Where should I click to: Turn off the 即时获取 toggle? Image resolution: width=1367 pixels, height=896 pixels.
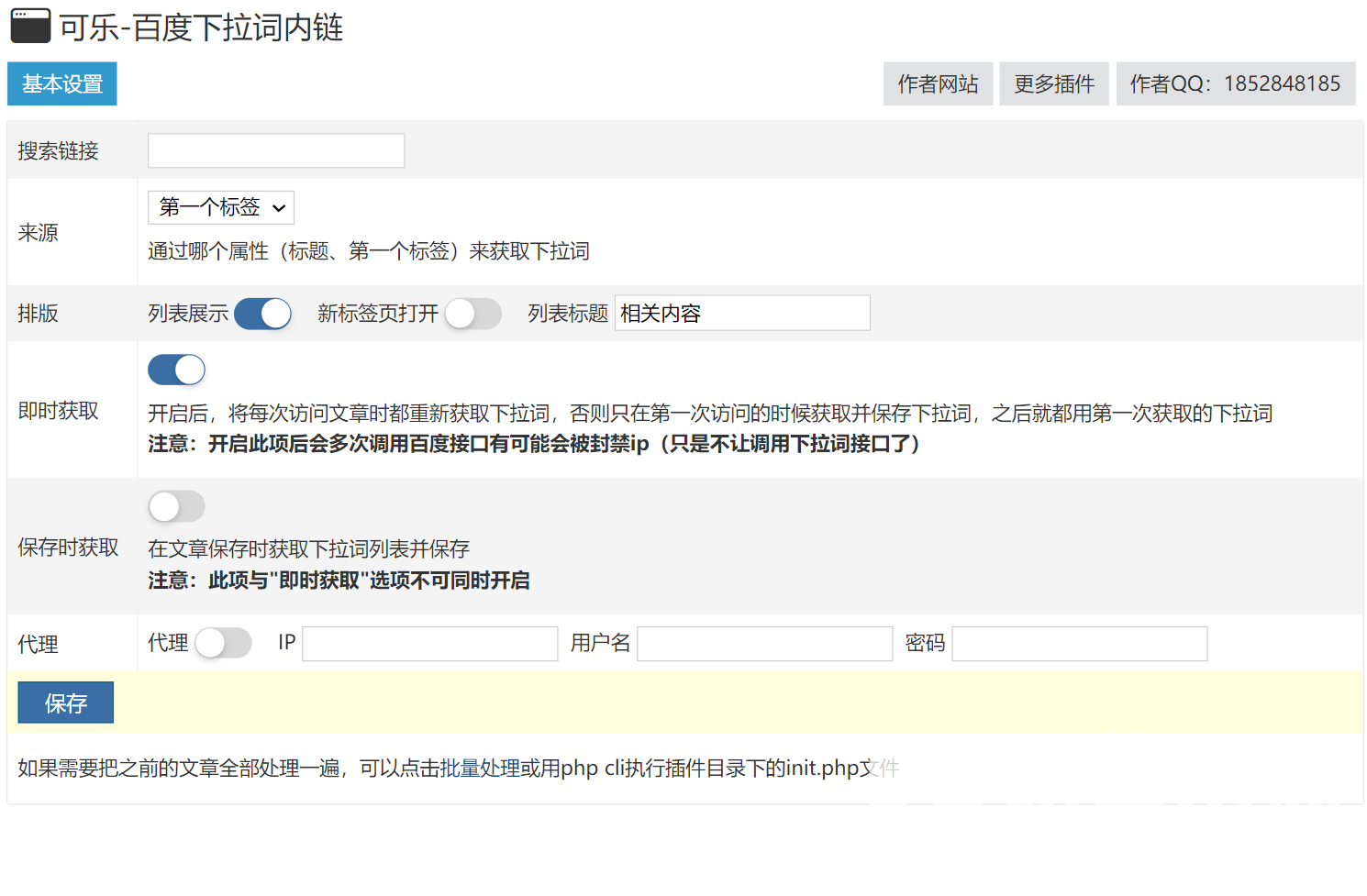coord(176,370)
